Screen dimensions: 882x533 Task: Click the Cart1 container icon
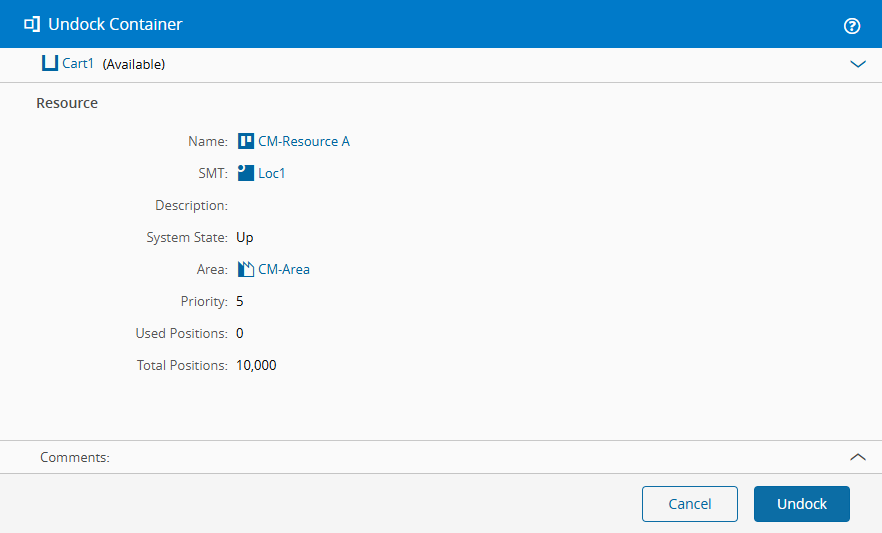(x=50, y=64)
